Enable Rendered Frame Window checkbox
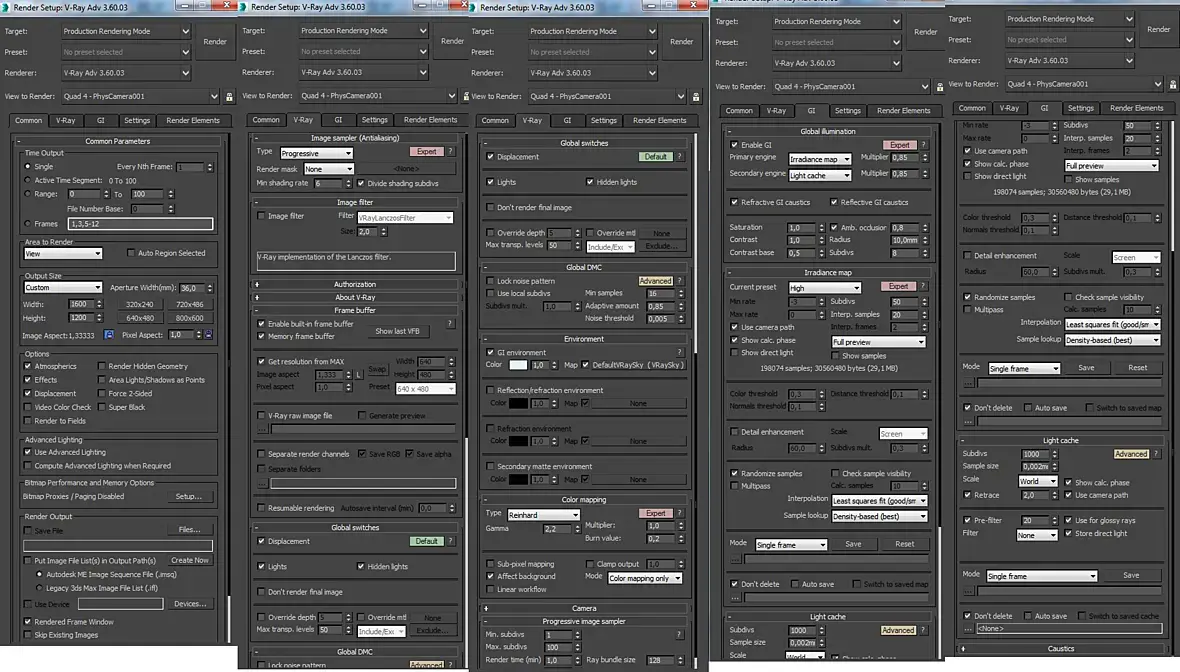Image resolution: width=1180 pixels, height=672 pixels. tap(28, 622)
